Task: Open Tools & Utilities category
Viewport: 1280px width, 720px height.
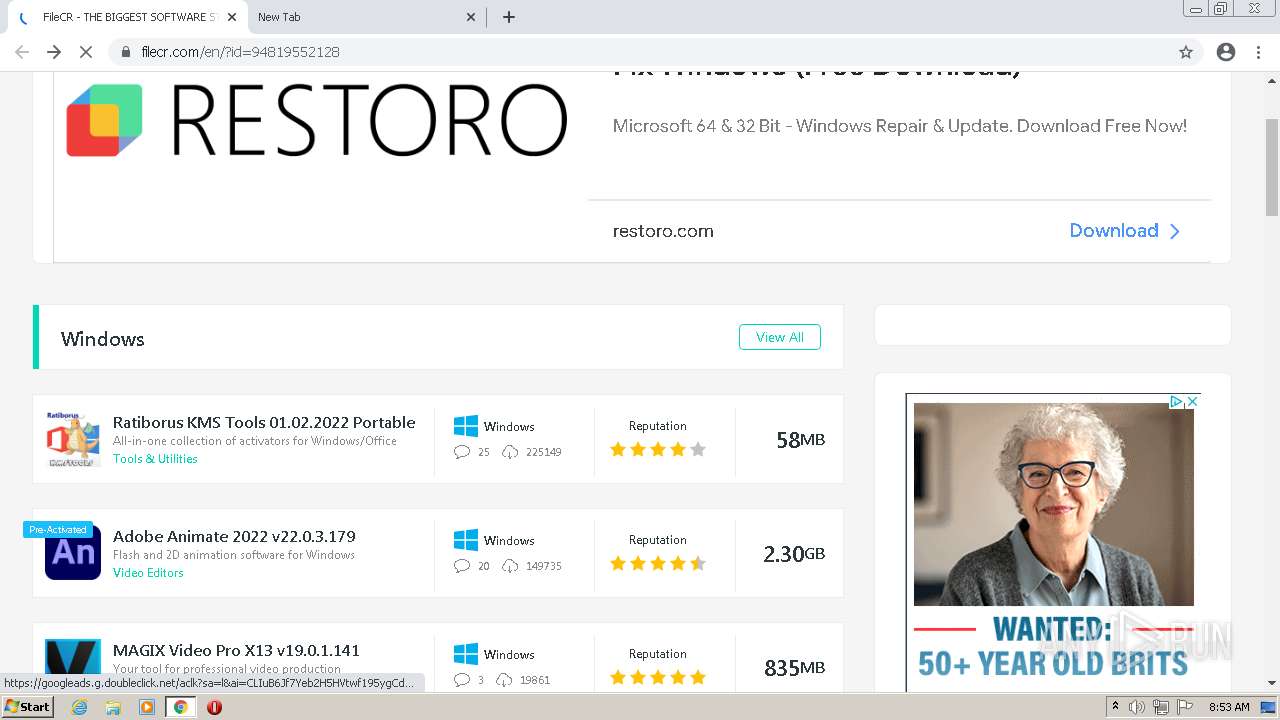Action: click(155, 459)
